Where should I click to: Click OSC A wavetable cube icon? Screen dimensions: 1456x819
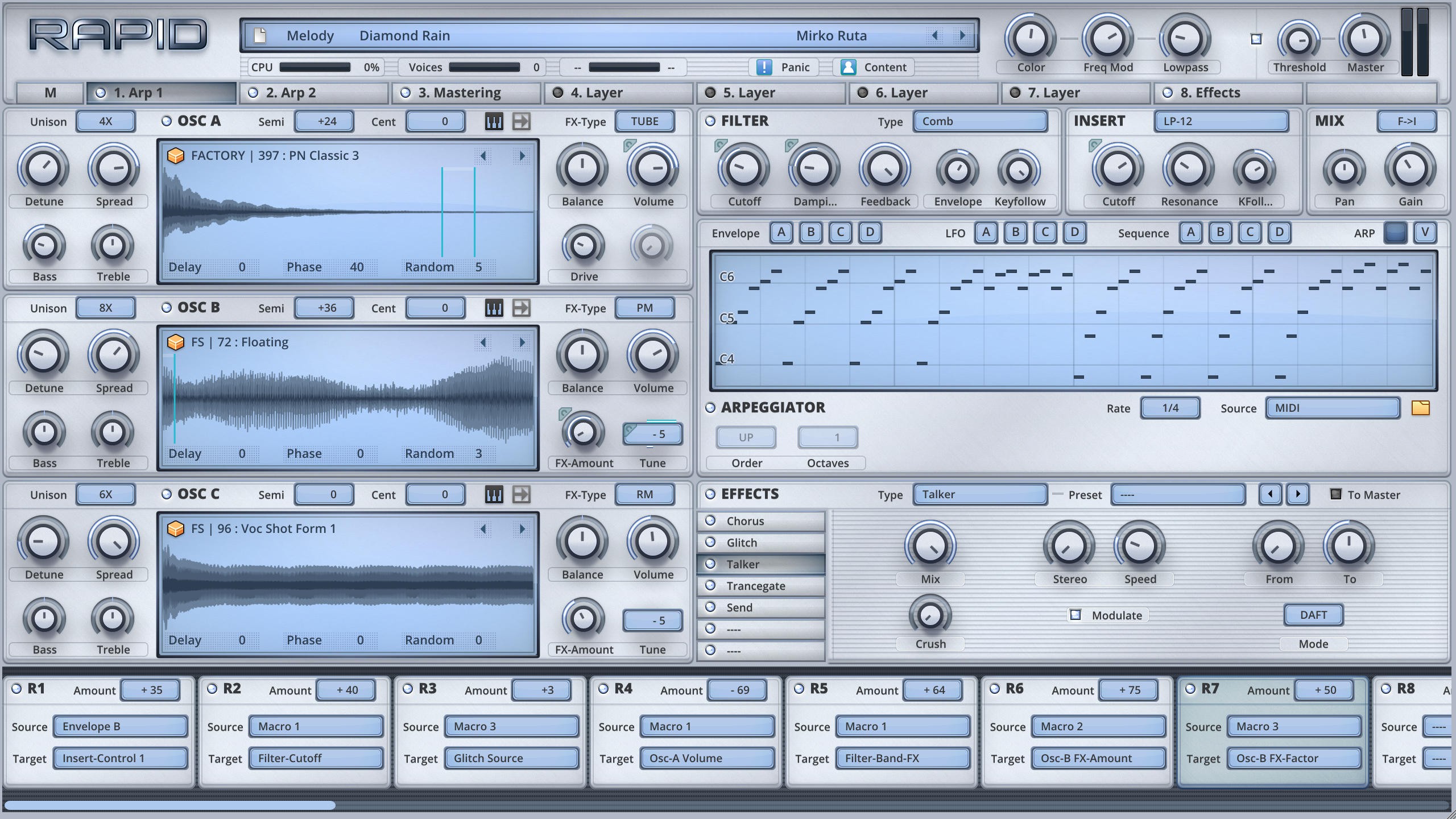click(176, 155)
